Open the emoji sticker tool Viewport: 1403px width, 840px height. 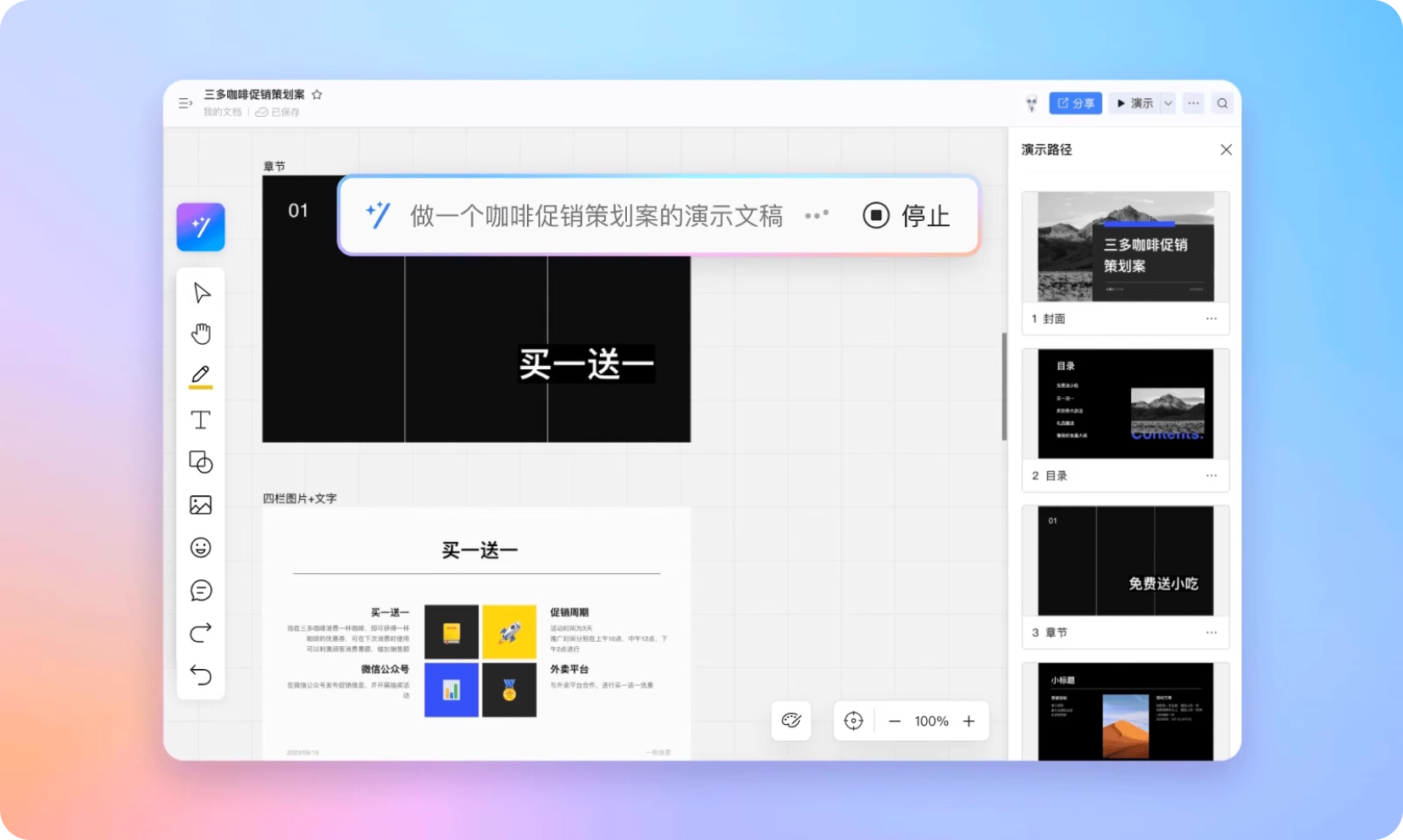point(201,548)
